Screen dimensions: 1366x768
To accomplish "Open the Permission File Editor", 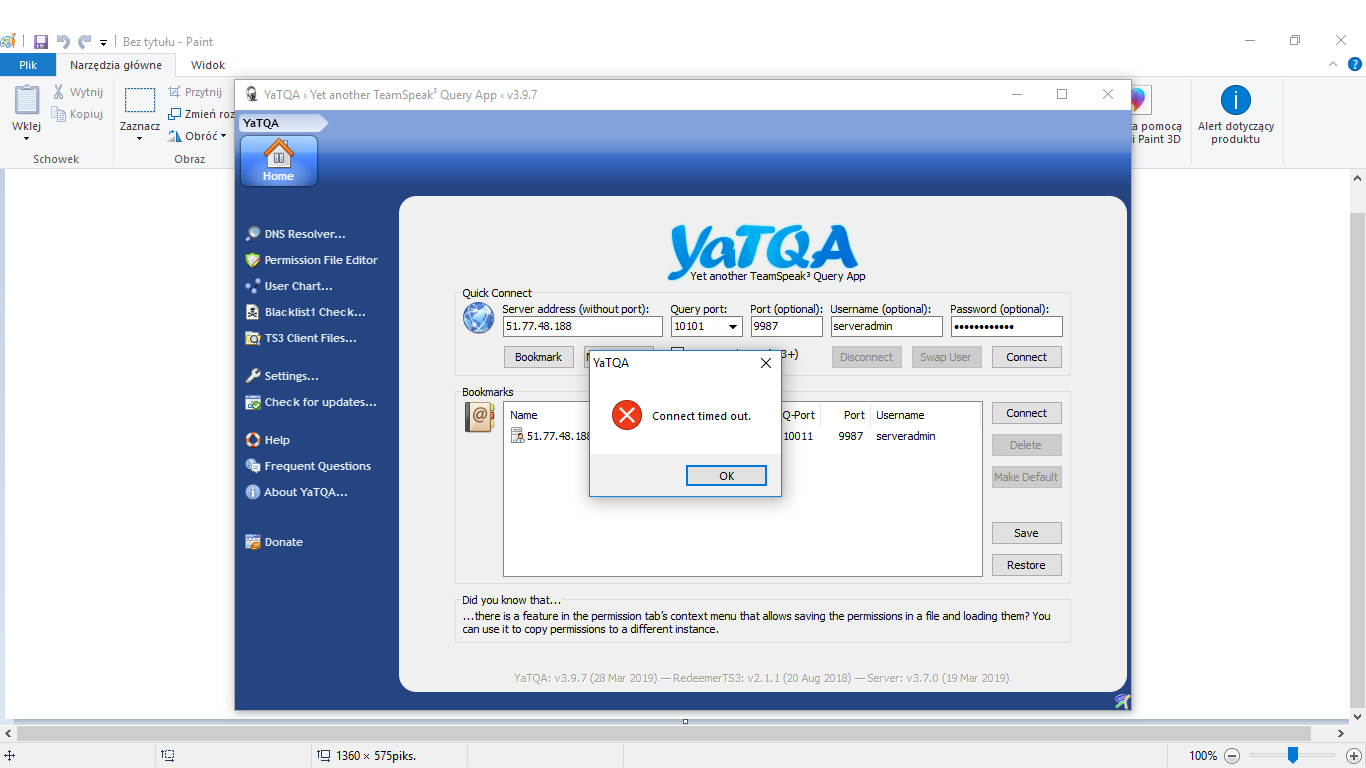I will (320, 260).
